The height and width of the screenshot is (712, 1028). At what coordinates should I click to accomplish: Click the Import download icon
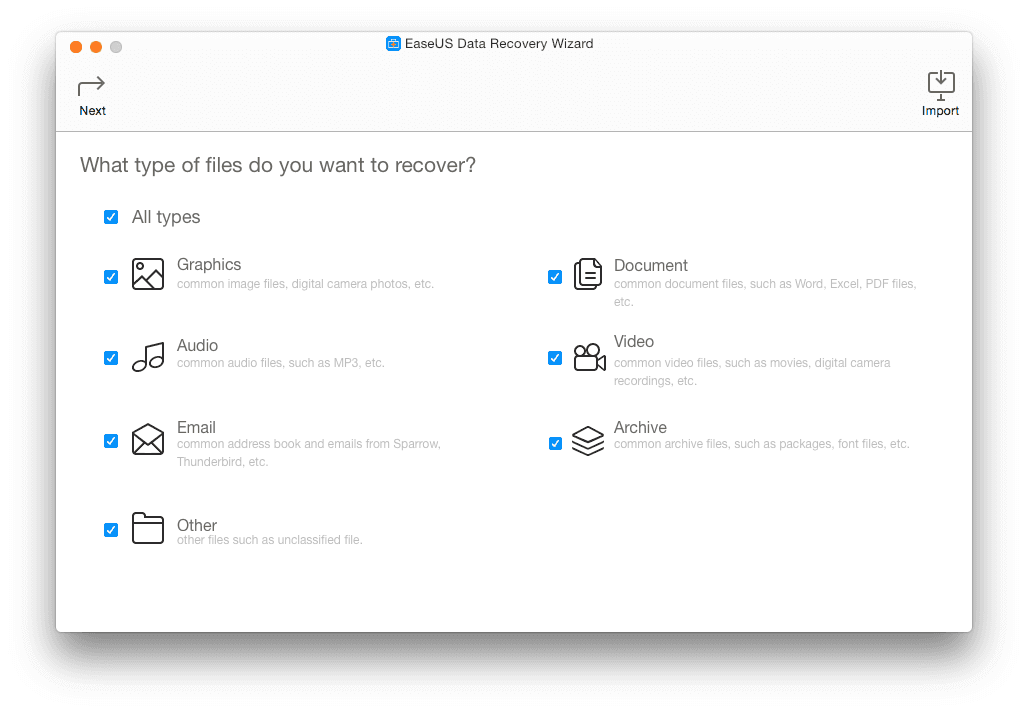point(941,85)
